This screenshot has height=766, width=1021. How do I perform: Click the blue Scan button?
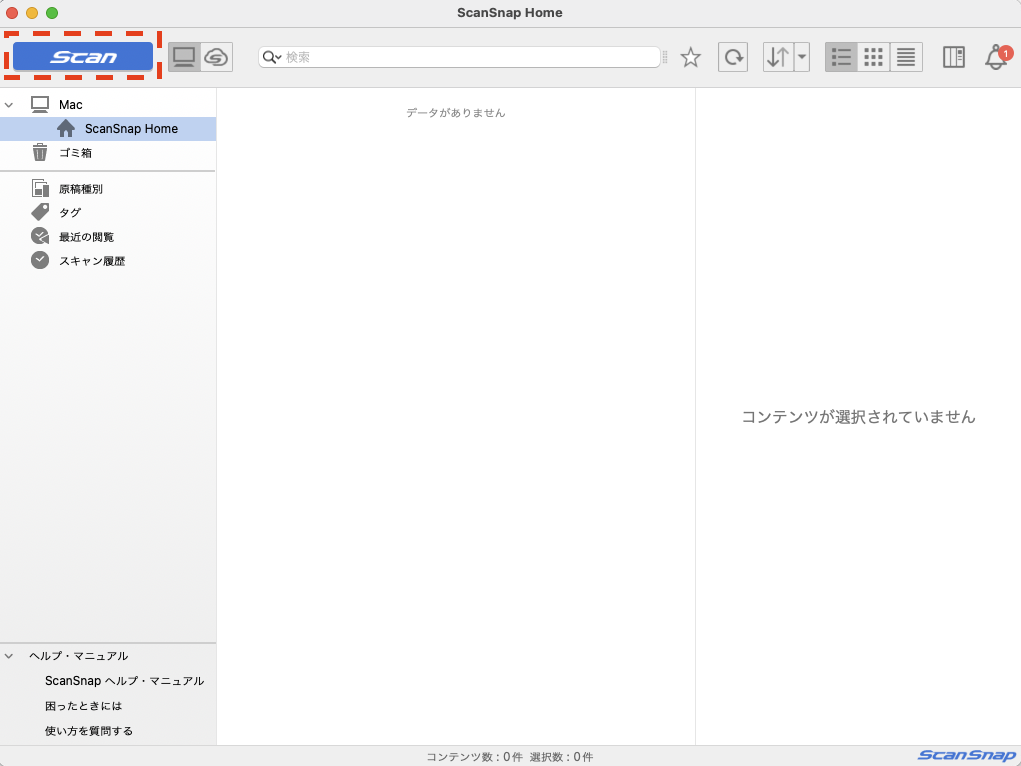point(83,57)
